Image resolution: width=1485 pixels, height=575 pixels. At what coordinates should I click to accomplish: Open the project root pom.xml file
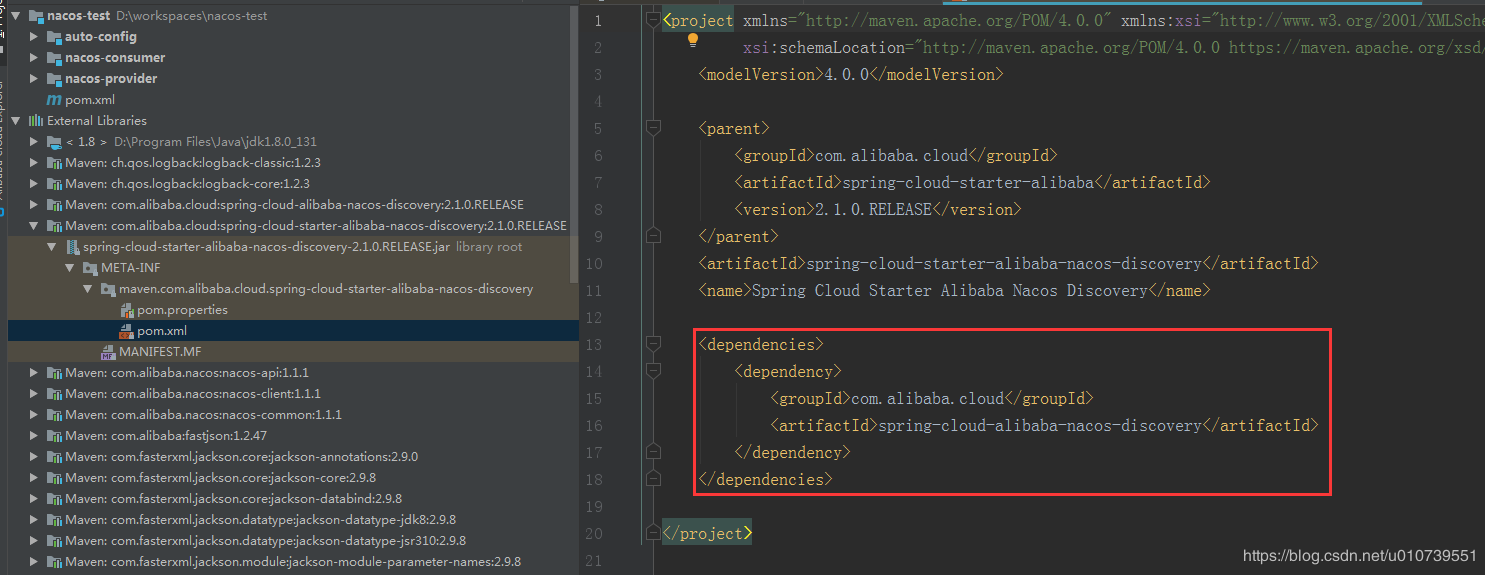click(x=90, y=100)
